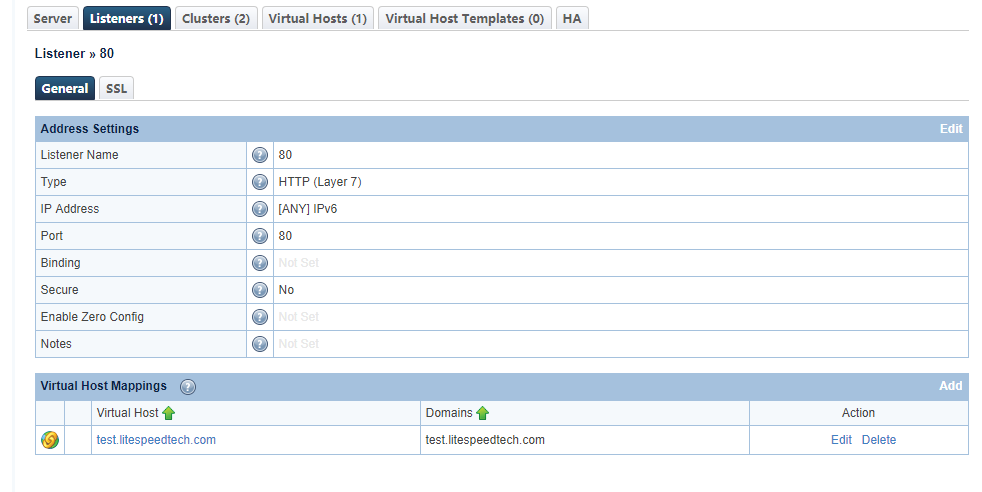Click help icon for Virtual Host Mappings
982x492 pixels.
coord(188,387)
